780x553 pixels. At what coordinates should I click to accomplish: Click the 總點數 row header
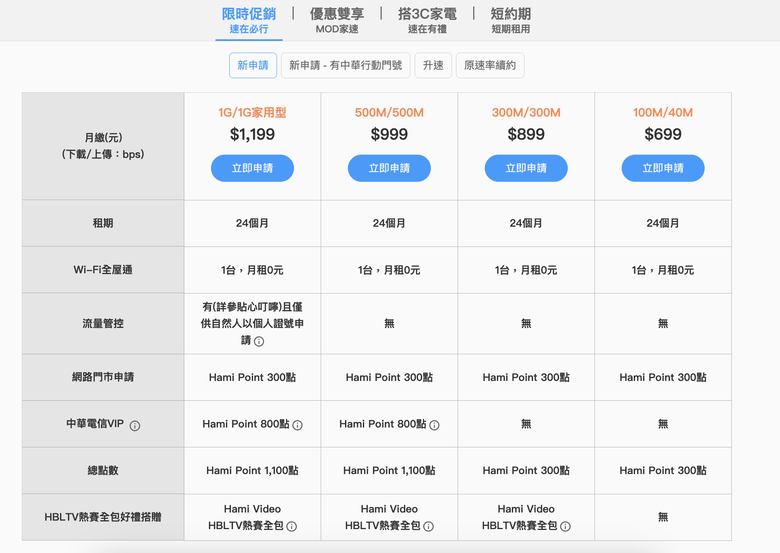click(103, 470)
